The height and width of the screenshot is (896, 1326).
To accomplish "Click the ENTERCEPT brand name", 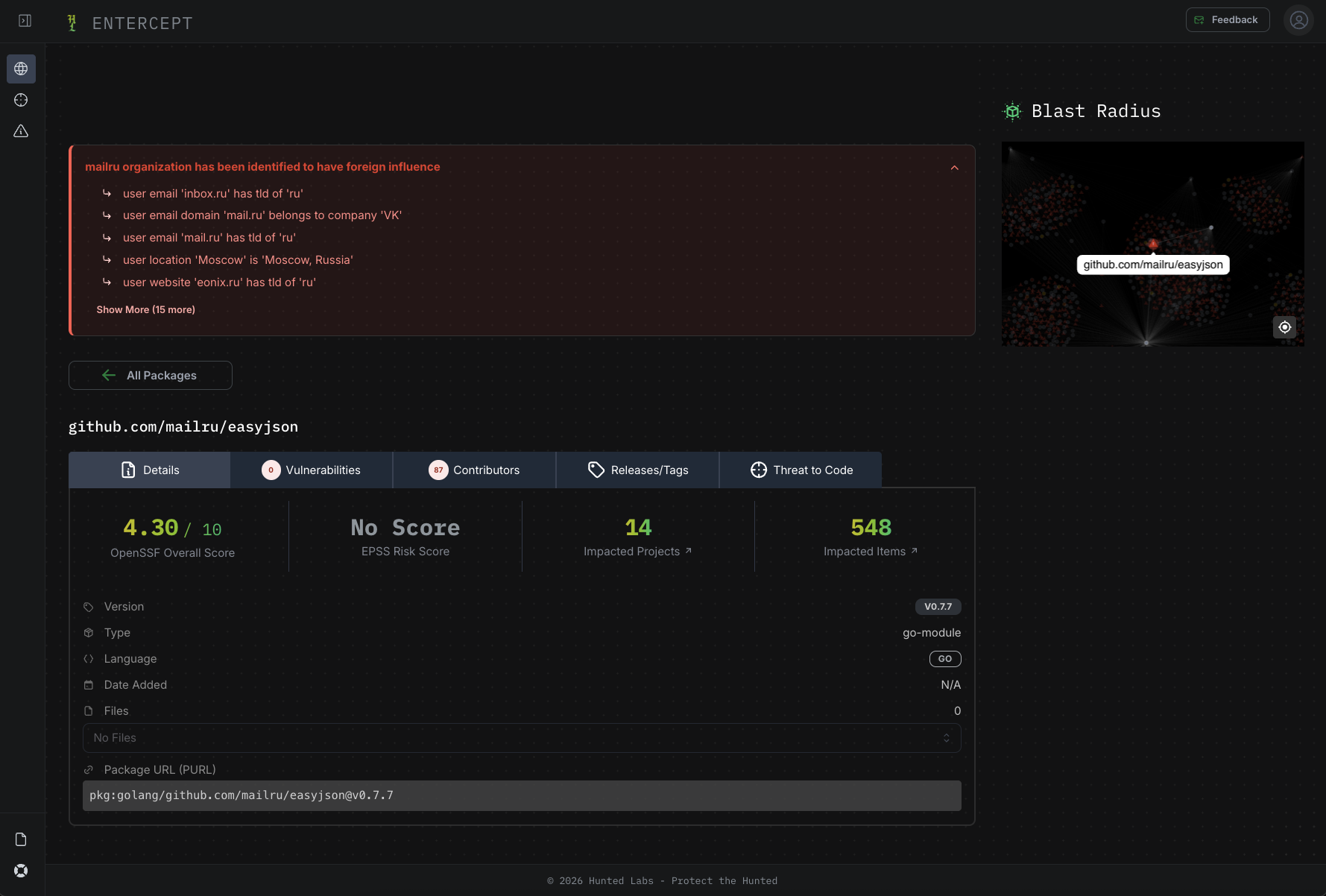I will pyautogui.click(x=142, y=23).
